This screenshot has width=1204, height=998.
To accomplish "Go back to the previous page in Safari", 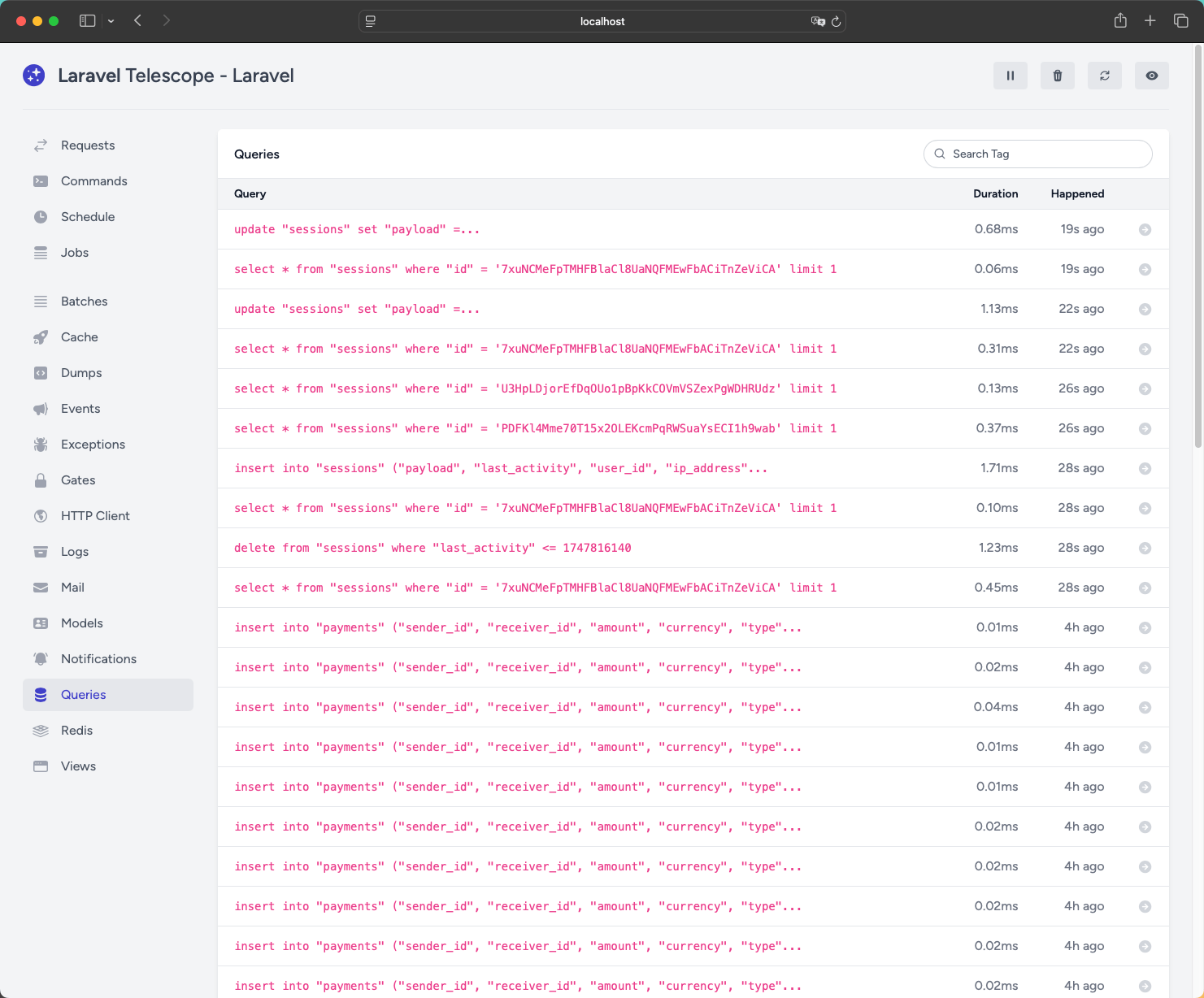I will point(138,21).
